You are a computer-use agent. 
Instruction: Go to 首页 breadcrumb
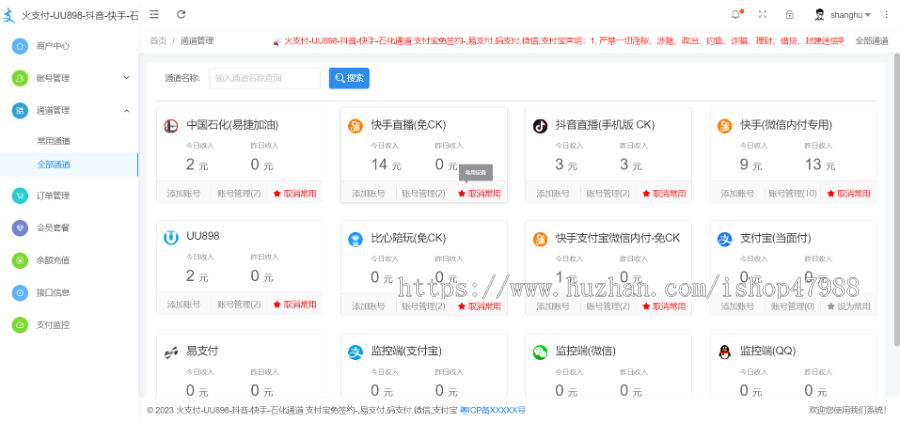point(158,41)
